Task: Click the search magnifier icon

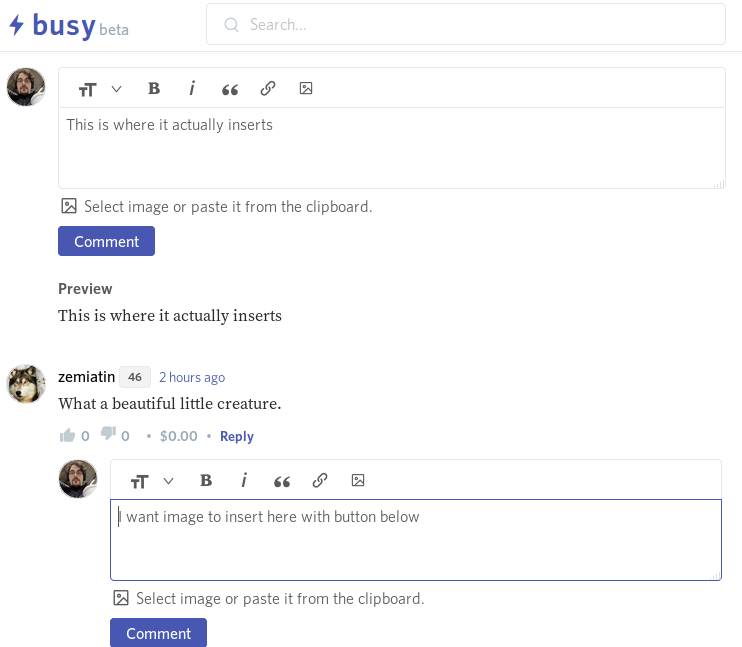Action: pos(231,25)
